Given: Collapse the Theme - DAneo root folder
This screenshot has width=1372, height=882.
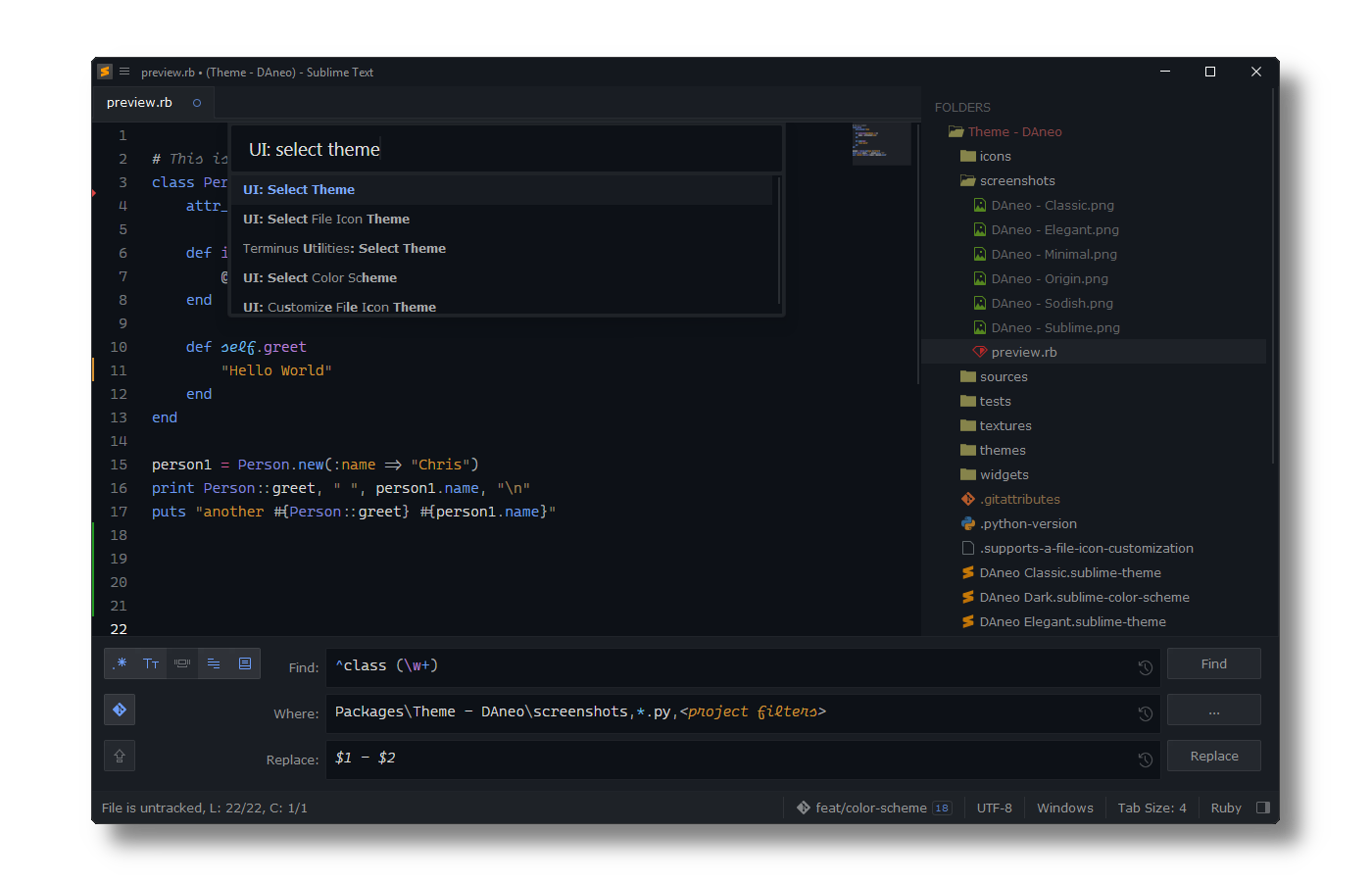Looking at the screenshot, I should 955,132.
